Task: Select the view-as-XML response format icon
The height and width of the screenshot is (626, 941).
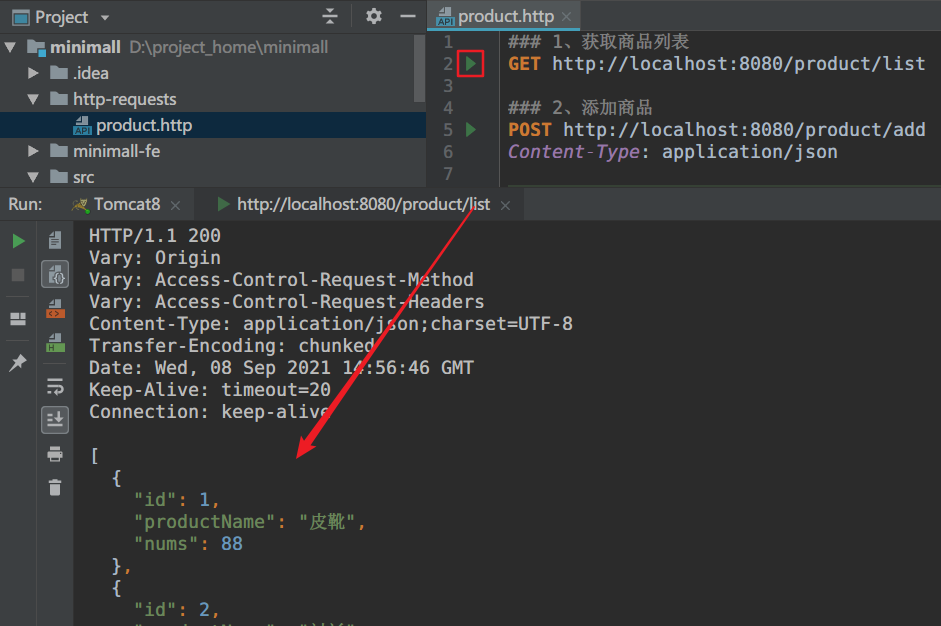Action: [x=55, y=308]
